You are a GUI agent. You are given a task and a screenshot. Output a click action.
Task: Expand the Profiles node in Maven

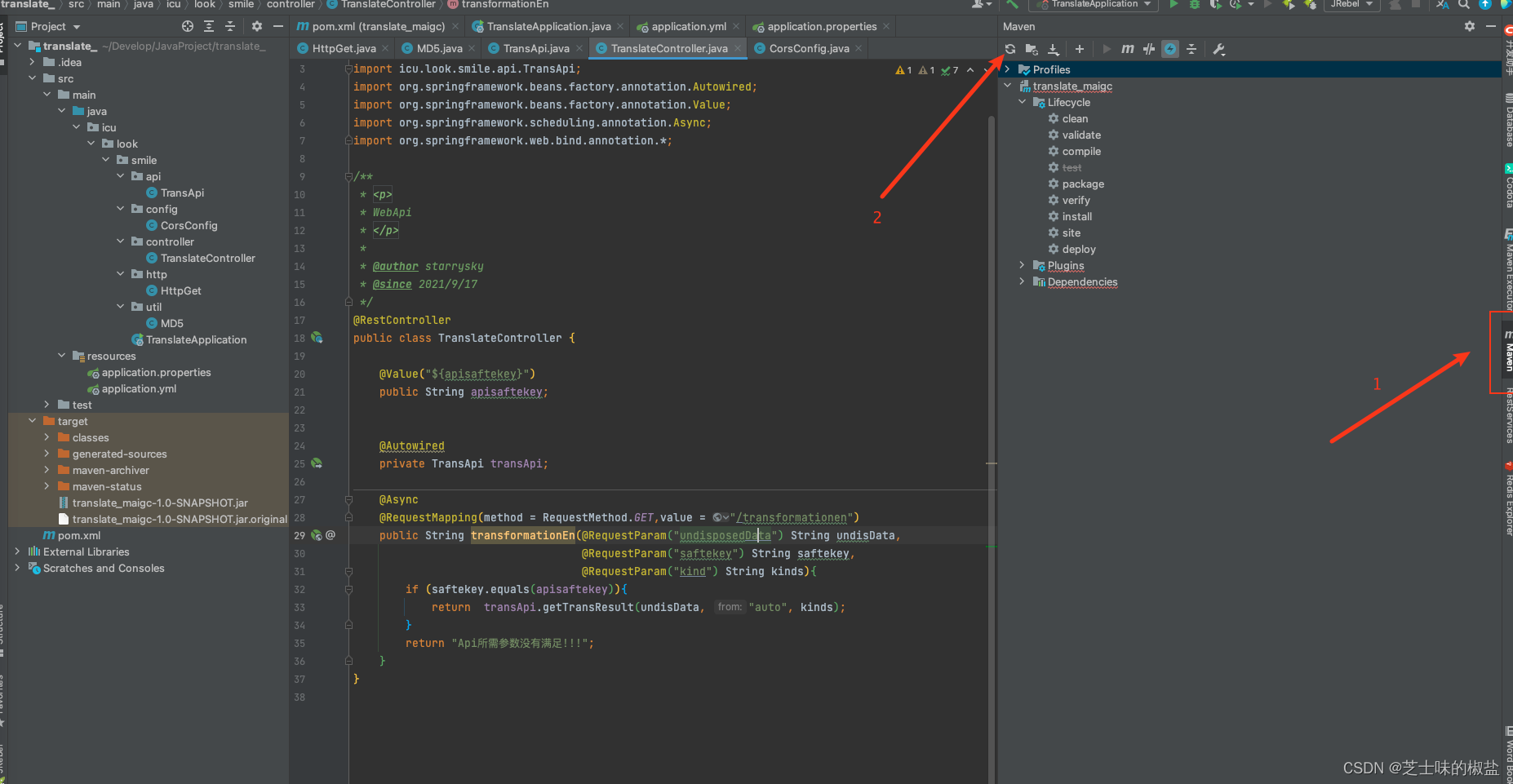(x=1008, y=69)
